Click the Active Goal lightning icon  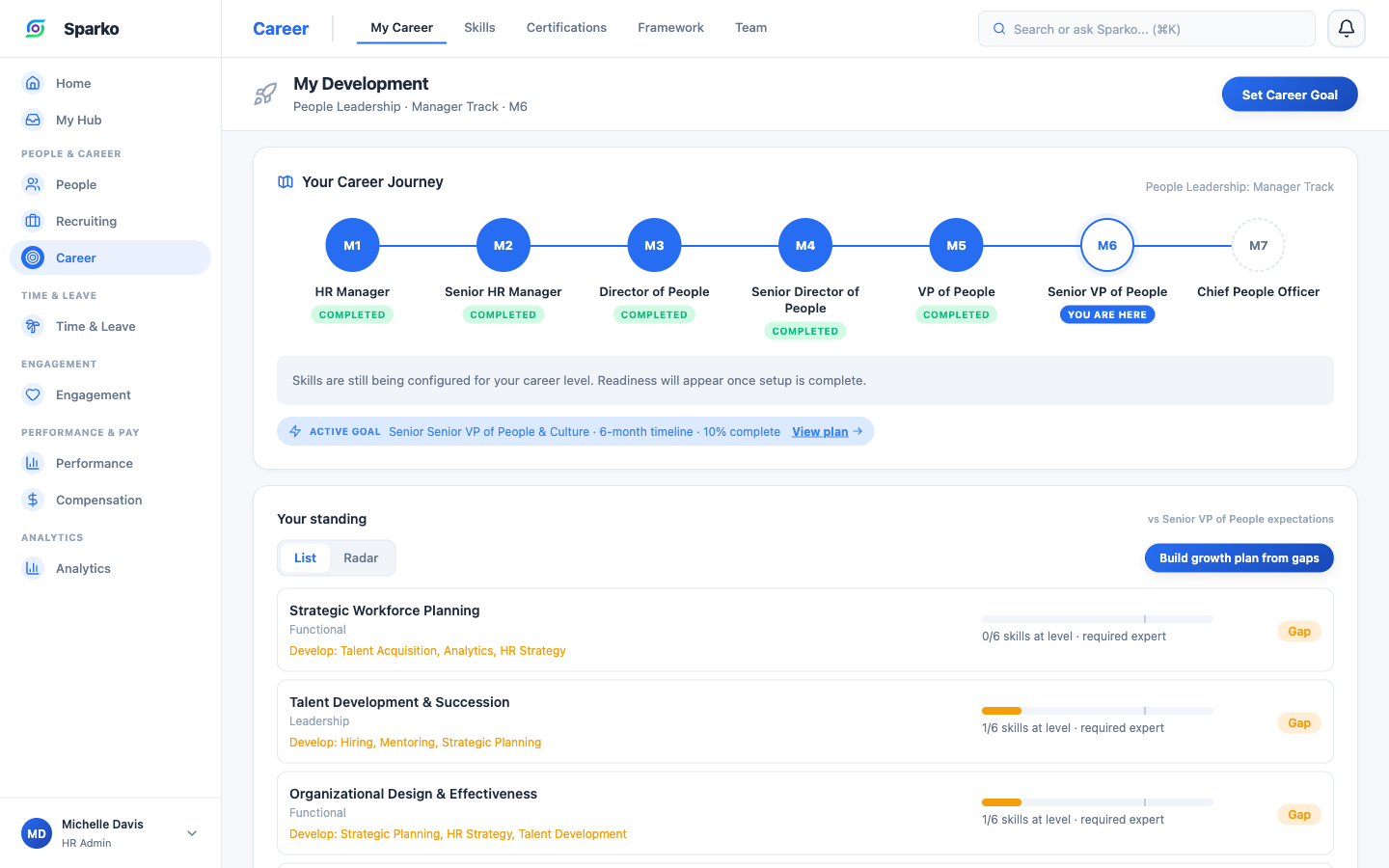pos(296,431)
